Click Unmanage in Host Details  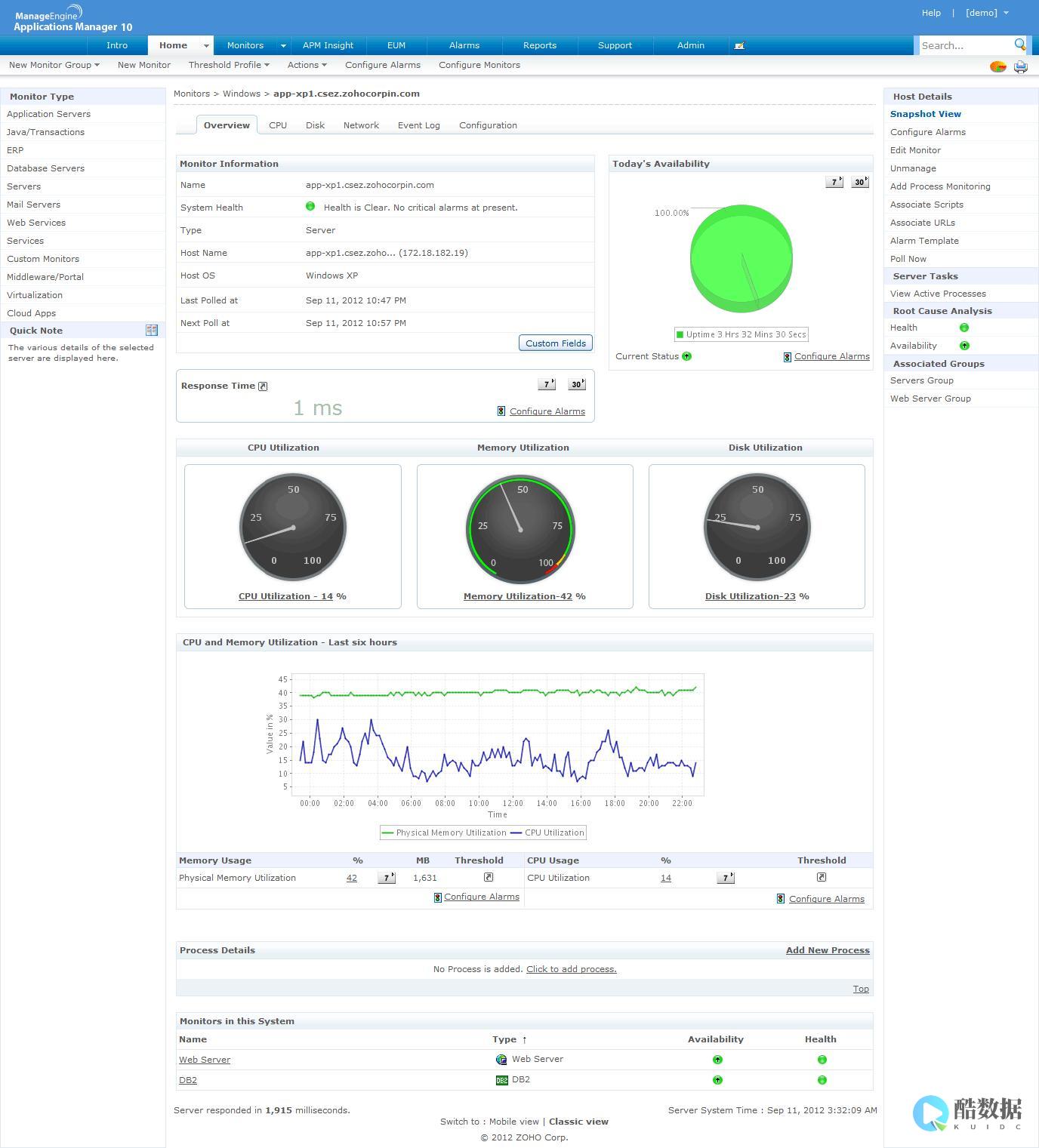[913, 168]
